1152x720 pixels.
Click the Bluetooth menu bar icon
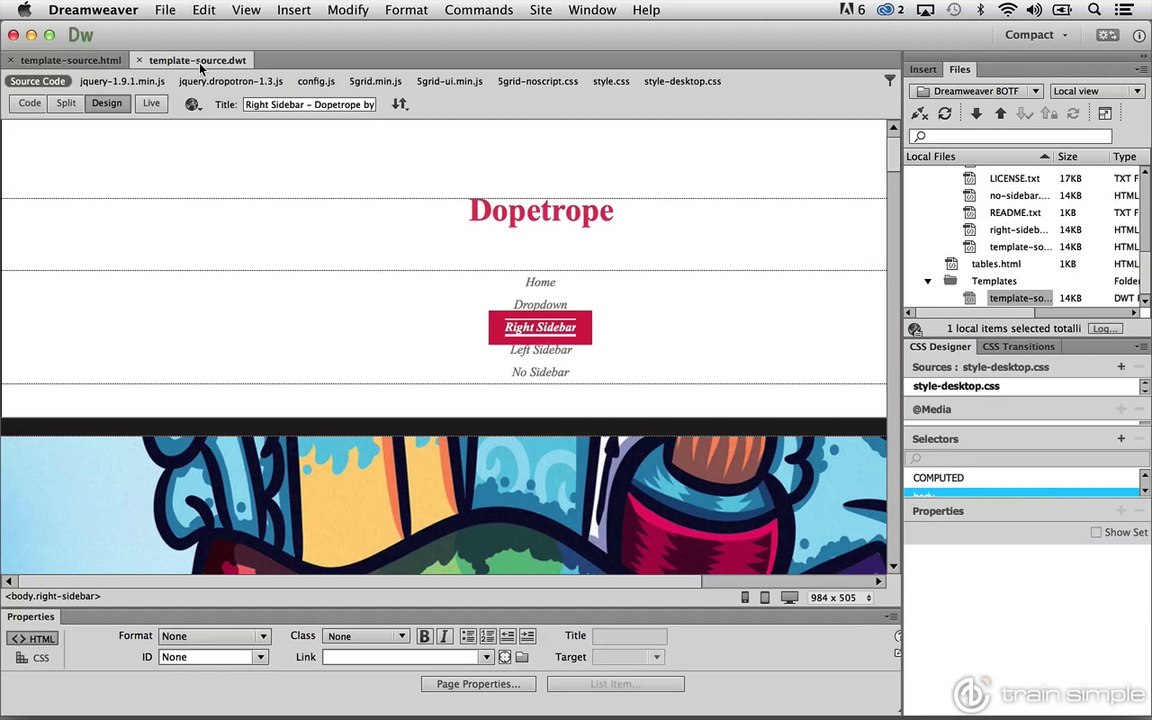tap(980, 10)
